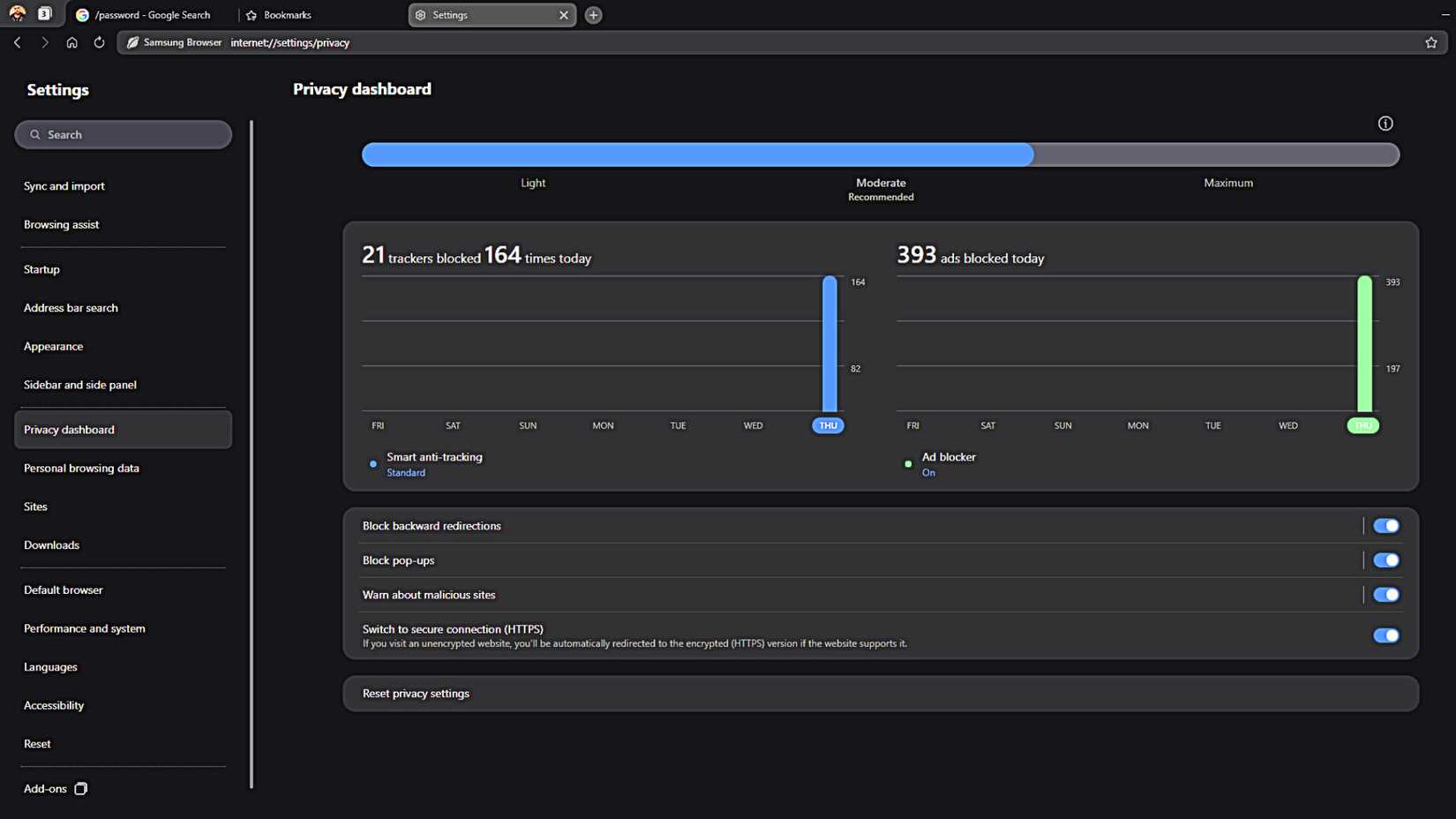The image size is (1456, 819).
Task: Click Warn about malicious sites label
Action: click(x=429, y=595)
